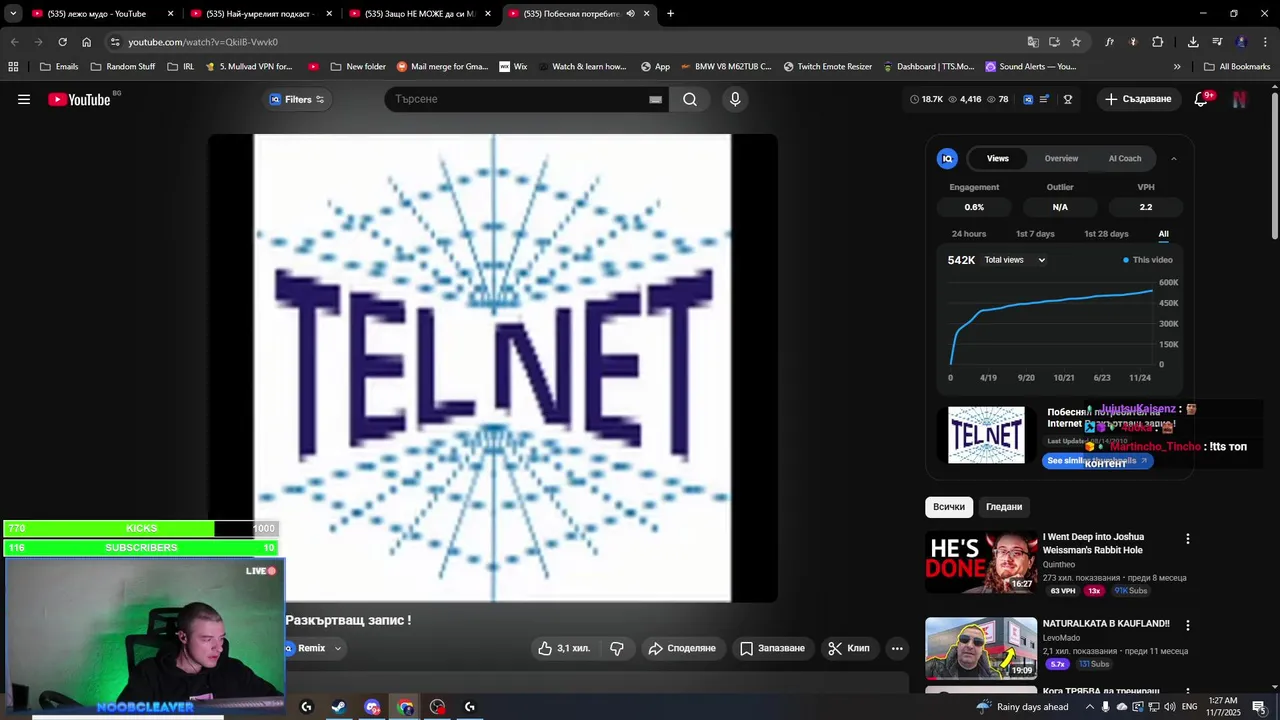Click the address bar URL

click(203, 42)
